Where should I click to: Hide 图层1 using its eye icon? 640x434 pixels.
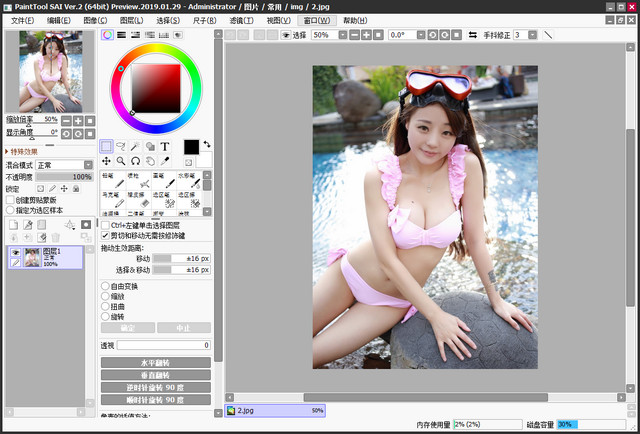click(x=15, y=254)
